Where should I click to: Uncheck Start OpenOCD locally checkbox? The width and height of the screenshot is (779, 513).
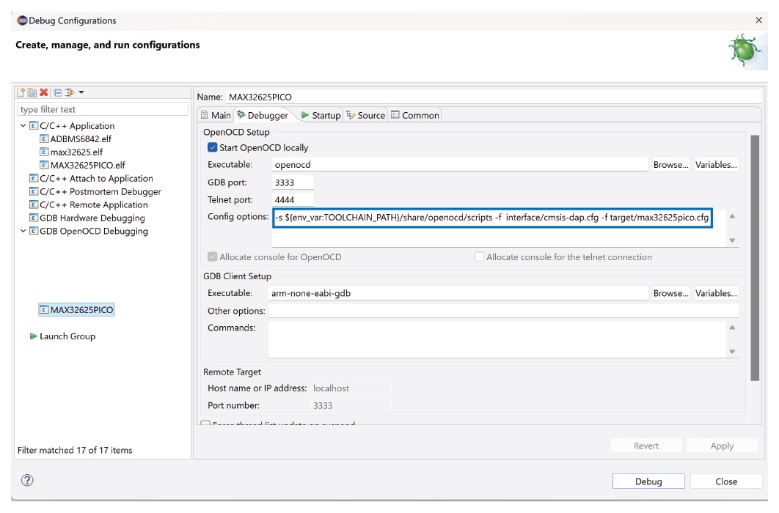click(x=213, y=147)
